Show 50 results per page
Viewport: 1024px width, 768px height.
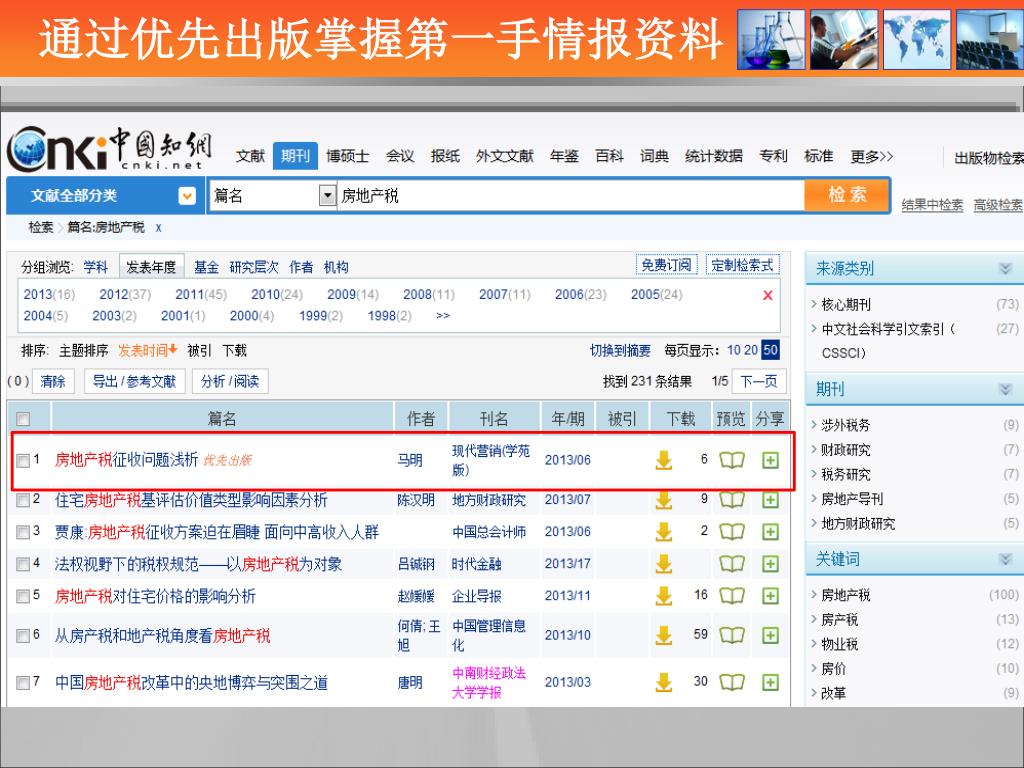771,350
